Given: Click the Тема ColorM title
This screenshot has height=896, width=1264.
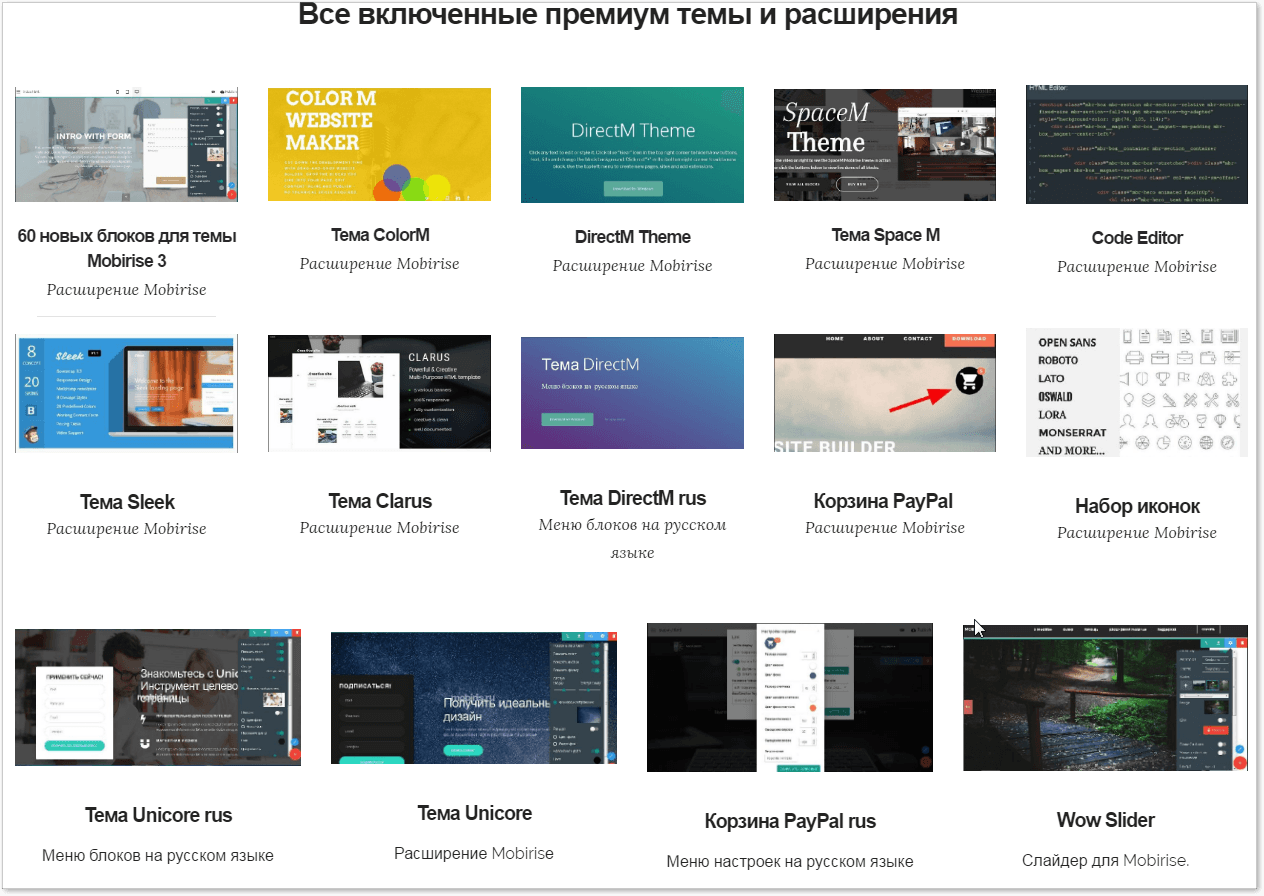Looking at the screenshot, I should coord(380,236).
